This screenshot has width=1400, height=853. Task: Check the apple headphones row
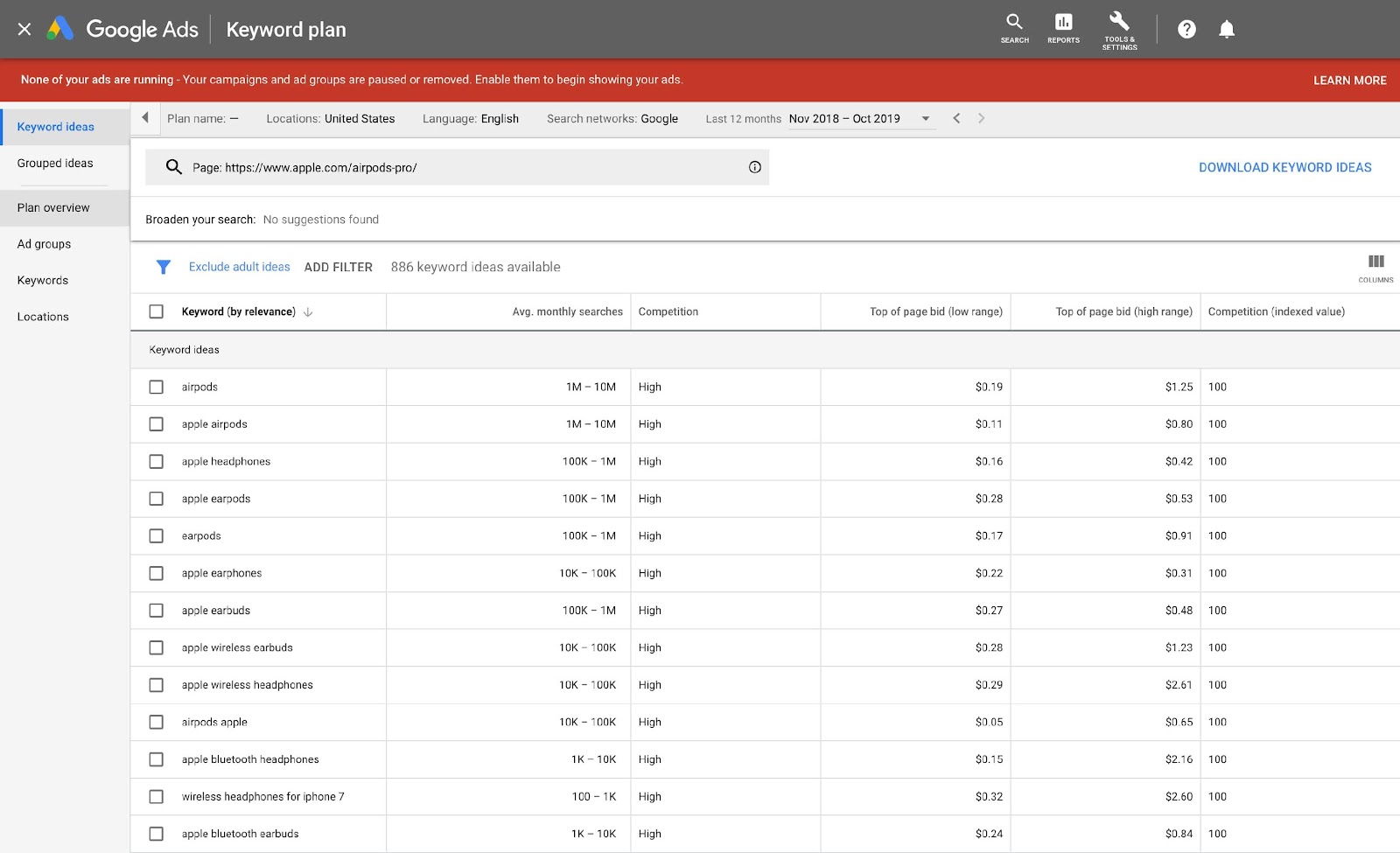[157, 461]
